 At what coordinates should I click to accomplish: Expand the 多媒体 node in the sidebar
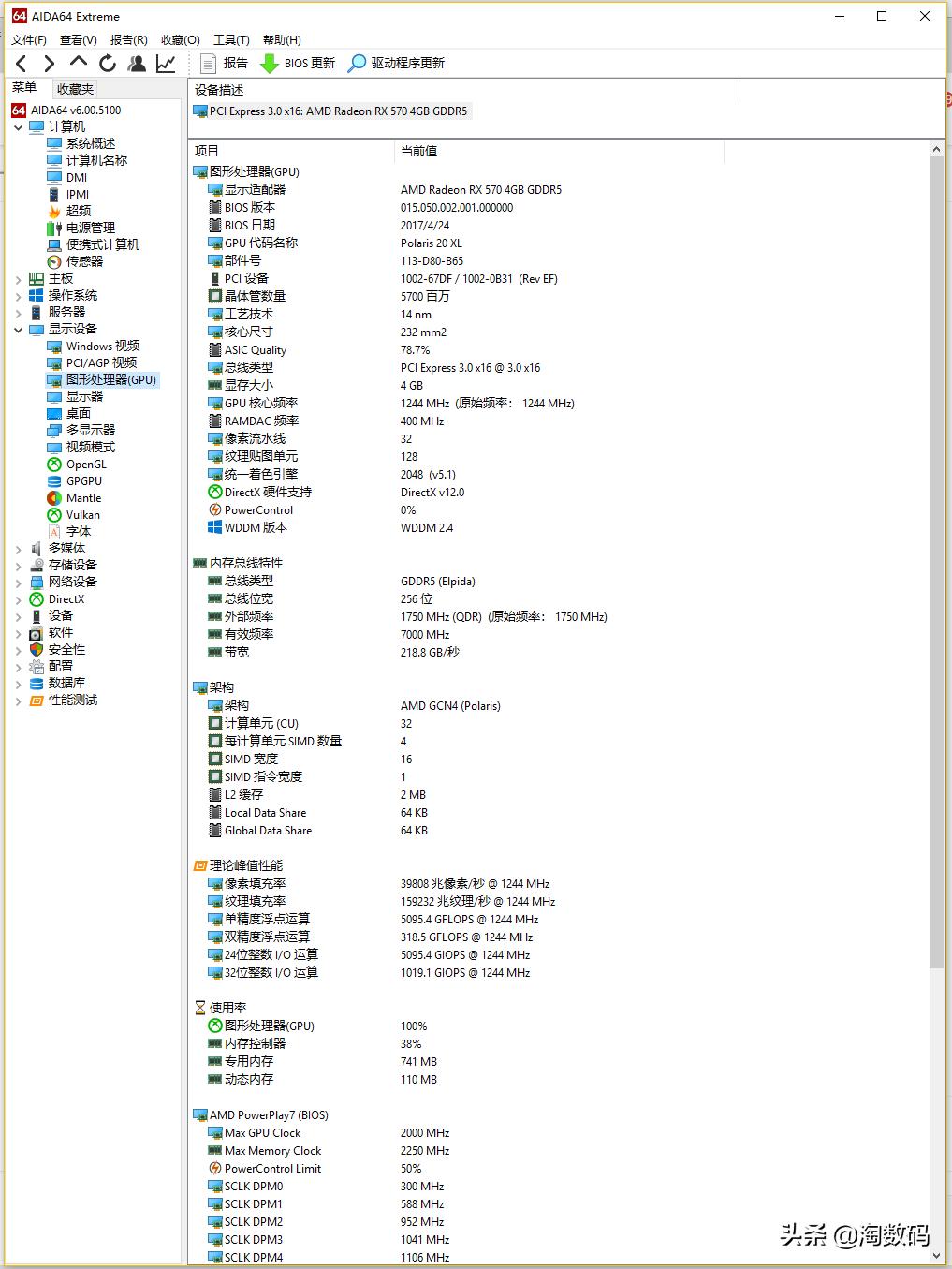[19, 548]
